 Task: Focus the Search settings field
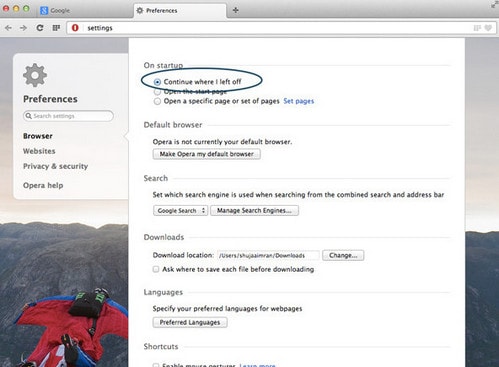[x=68, y=116]
